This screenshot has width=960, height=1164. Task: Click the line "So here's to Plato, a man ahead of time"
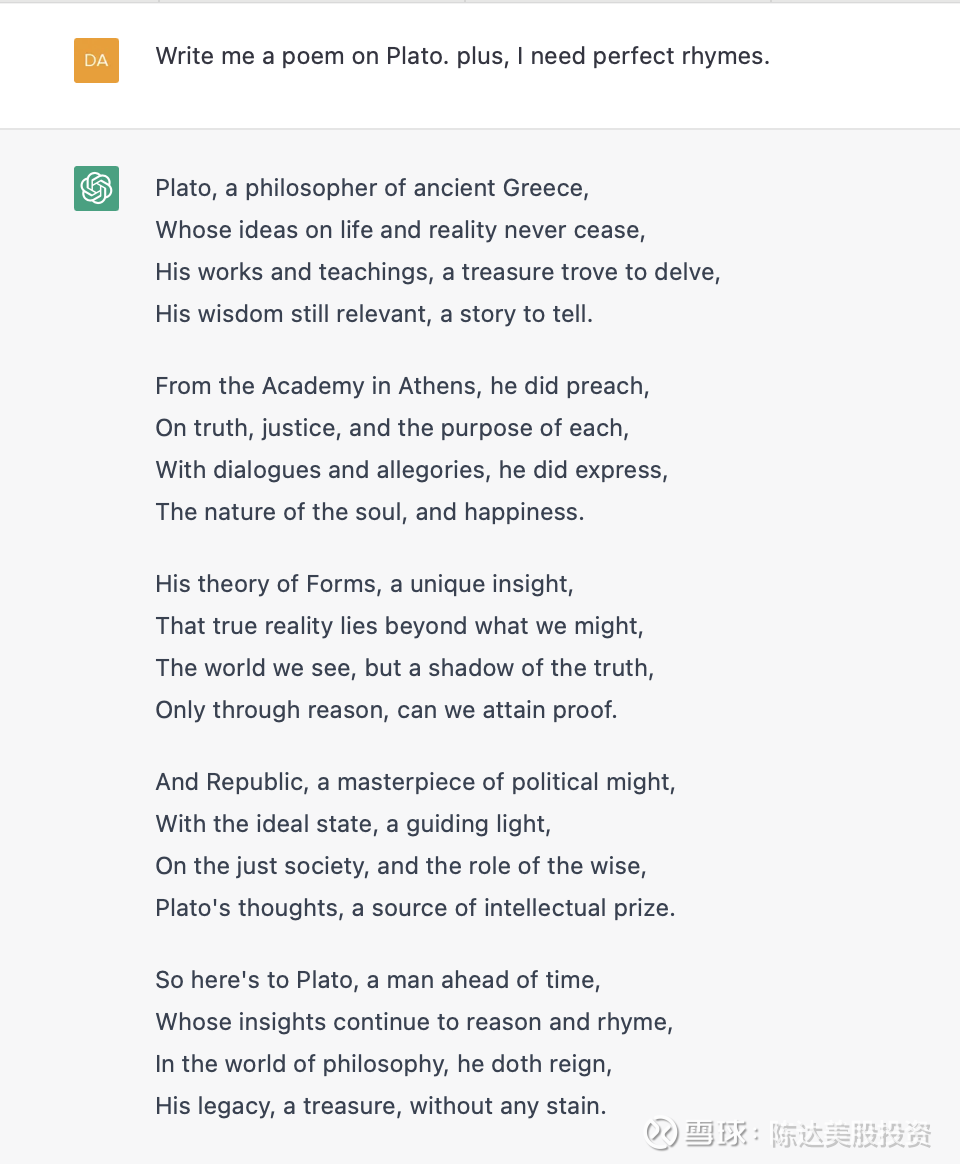click(378, 980)
